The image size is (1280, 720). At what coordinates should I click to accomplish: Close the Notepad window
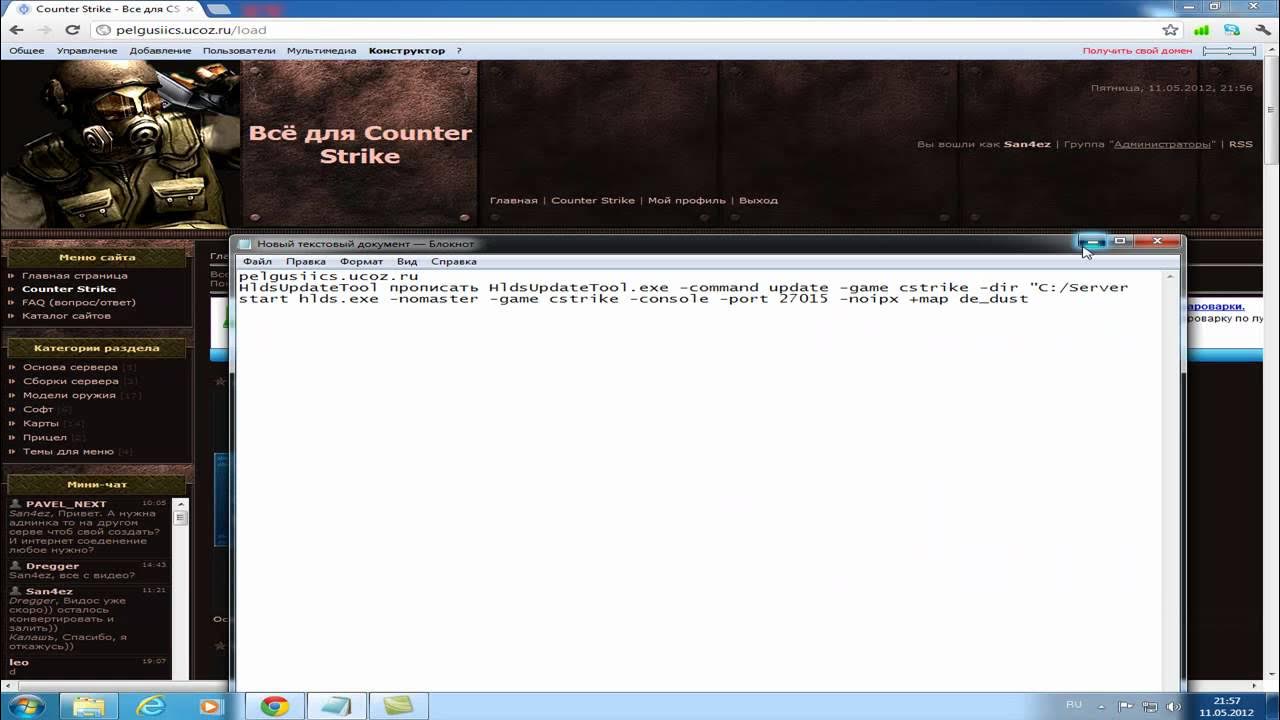[x=1158, y=241]
